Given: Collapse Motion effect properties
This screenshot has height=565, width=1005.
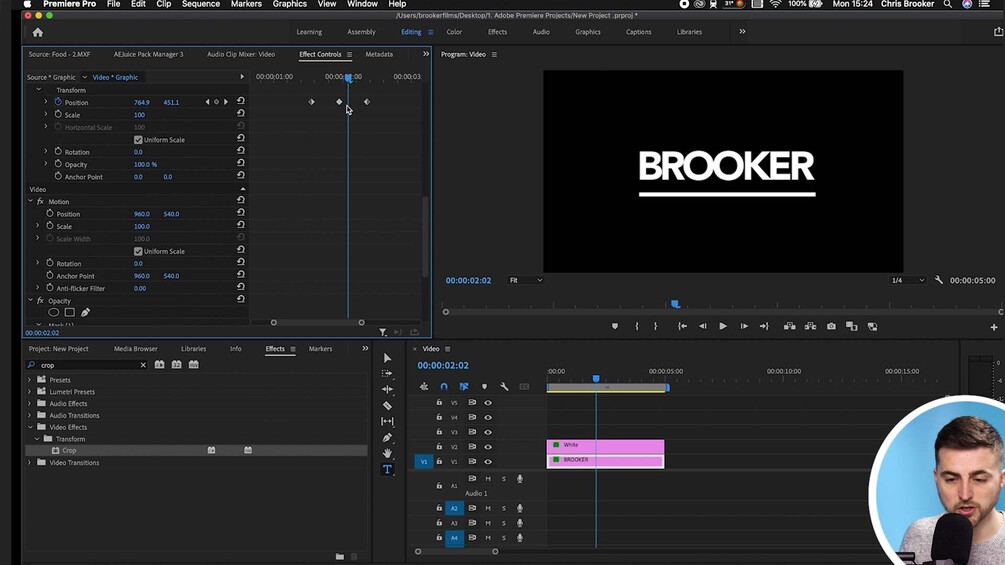Looking at the screenshot, I should click(x=30, y=201).
